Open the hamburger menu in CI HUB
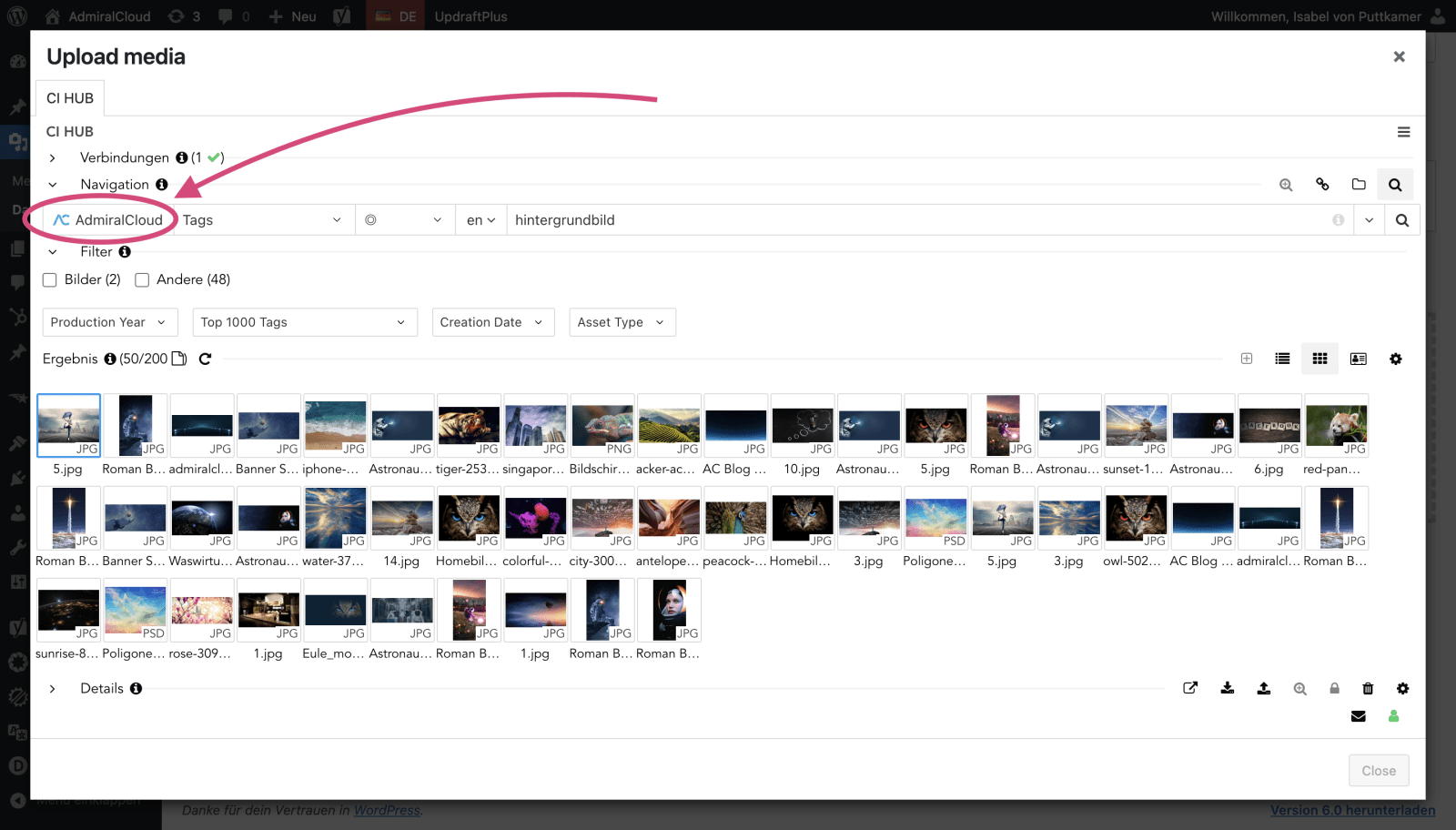 pos(1403,132)
